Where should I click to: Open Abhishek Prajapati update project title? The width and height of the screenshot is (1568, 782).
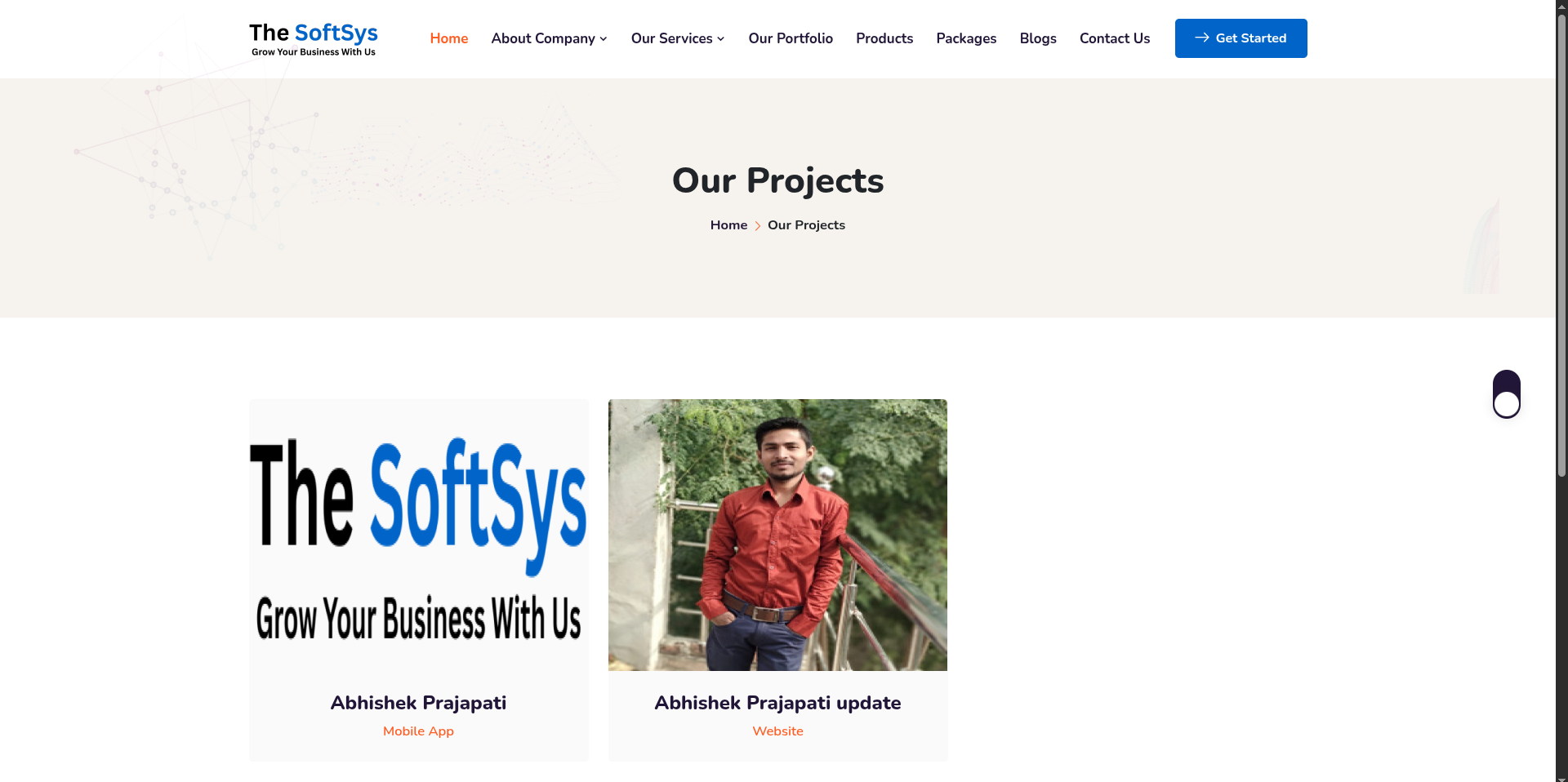pyautogui.click(x=777, y=703)
